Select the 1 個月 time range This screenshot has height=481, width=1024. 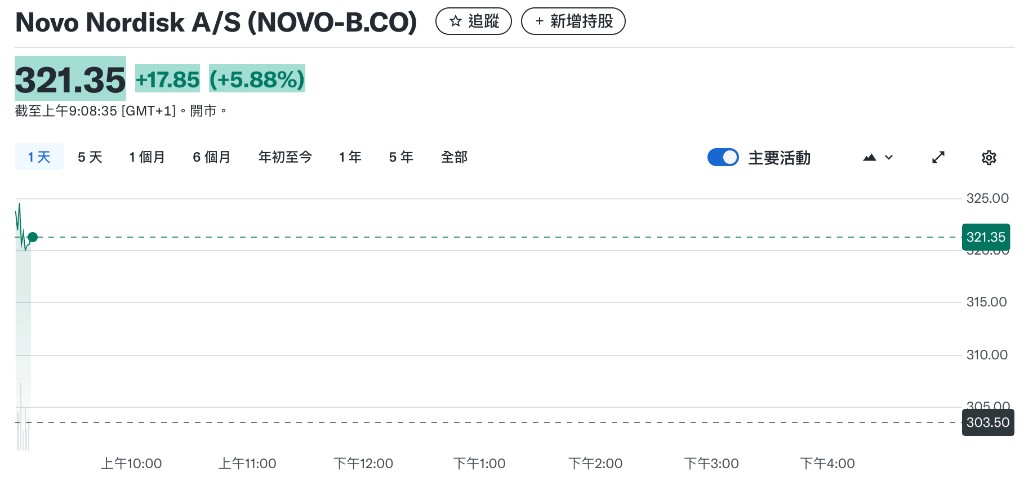pyautogui.click(x=147, y=157)
